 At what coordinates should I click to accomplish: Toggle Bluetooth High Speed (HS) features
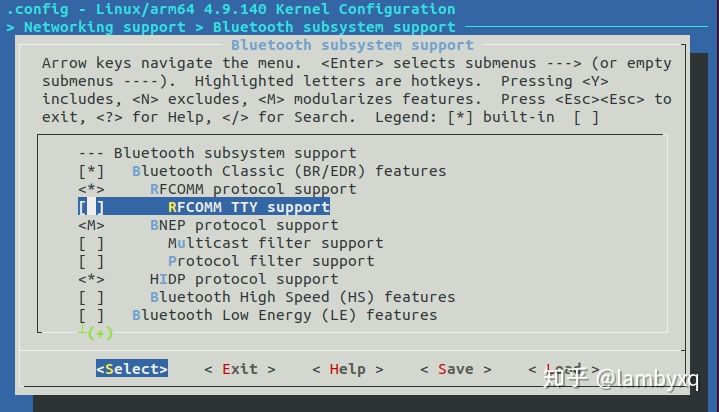91,297
